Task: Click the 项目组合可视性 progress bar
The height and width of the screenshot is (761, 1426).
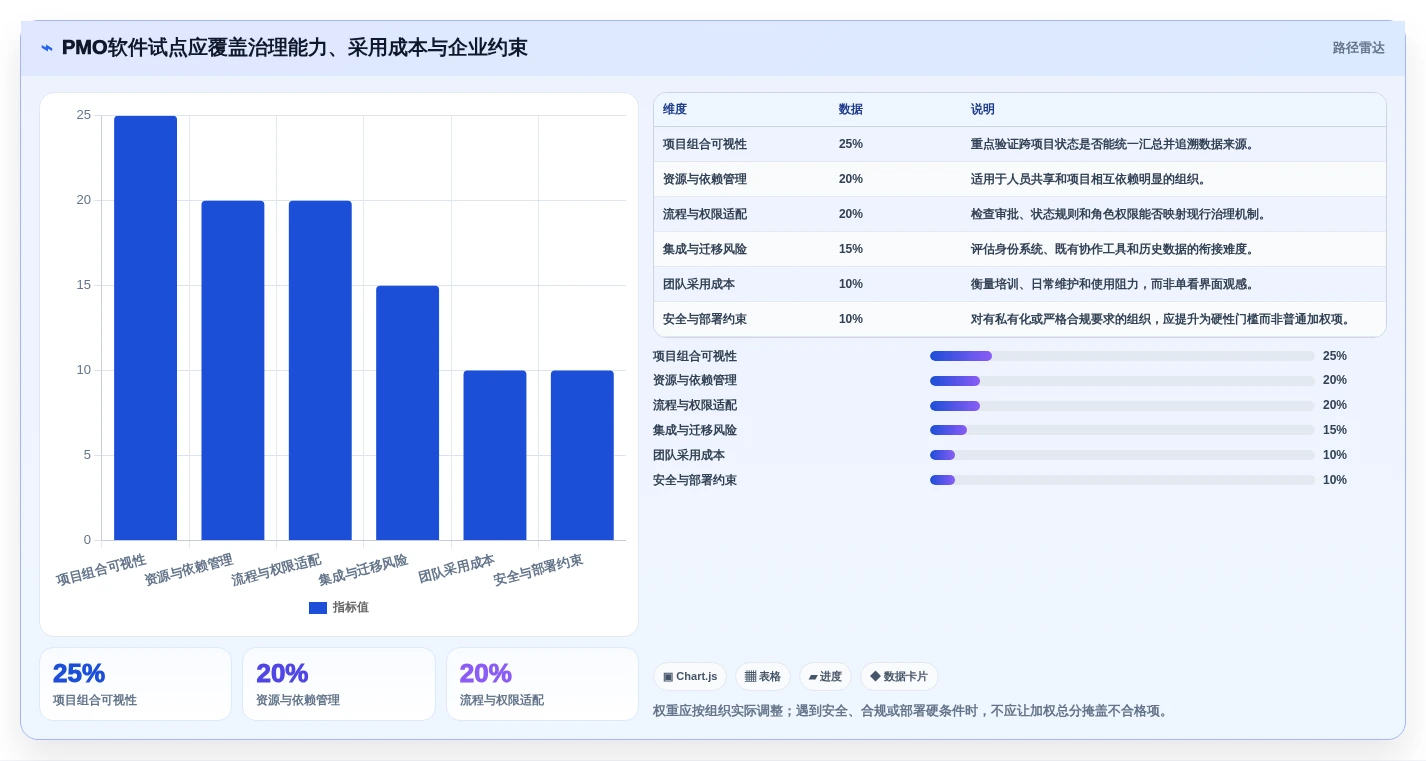Action: click(1122, 356)
